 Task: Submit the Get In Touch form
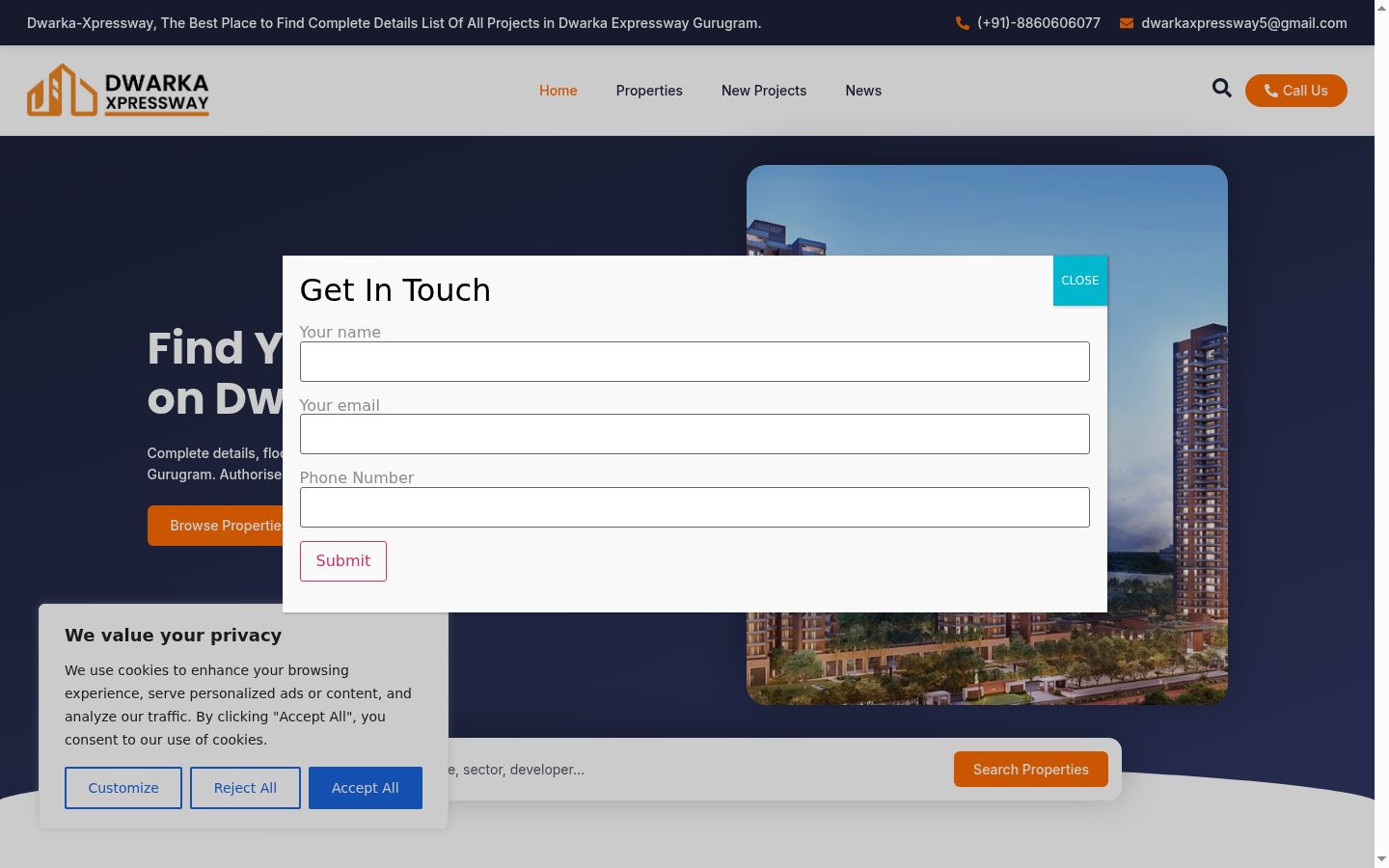(x=343, y=561)
